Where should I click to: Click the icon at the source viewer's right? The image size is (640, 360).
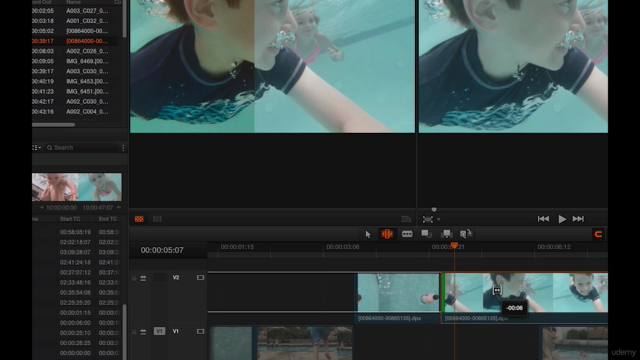click(406, 220)
